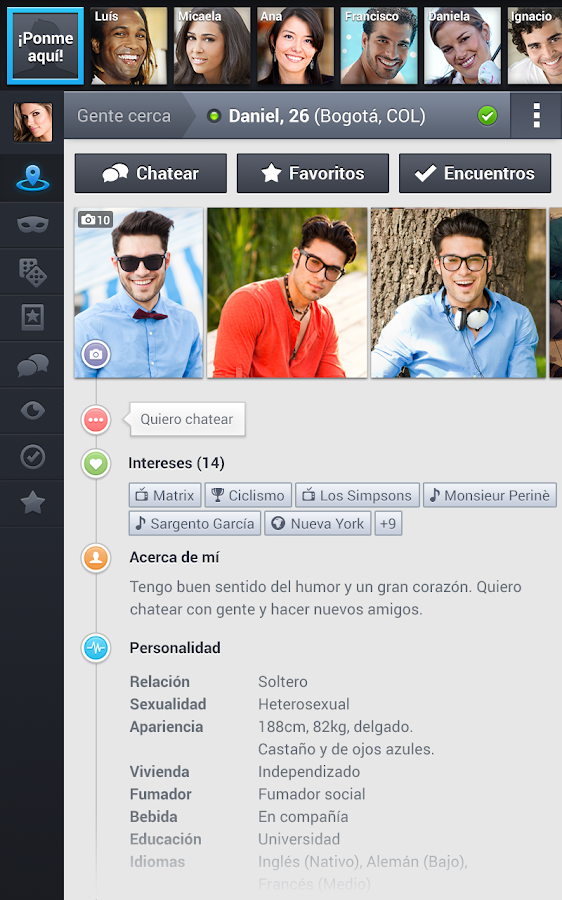This screenshot has width=562, height=900.
Task: Open Francisco profile thumbnail
Action: (379, 46)
